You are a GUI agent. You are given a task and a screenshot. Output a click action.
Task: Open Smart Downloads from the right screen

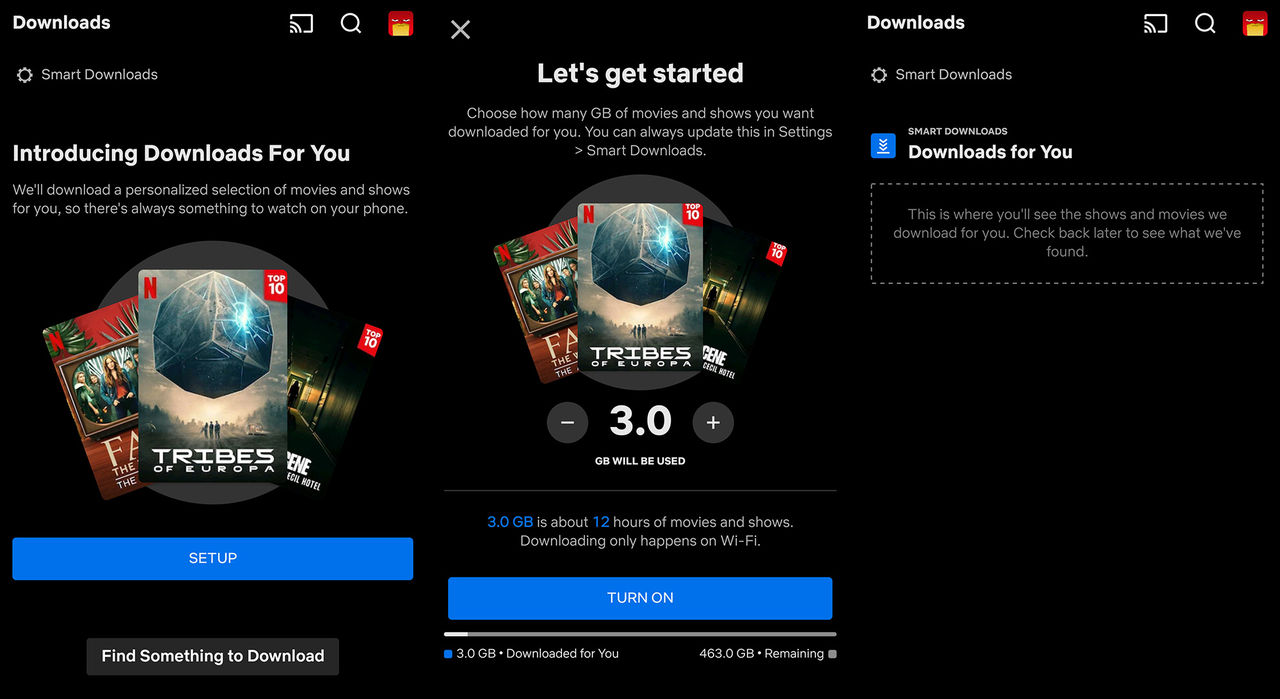[952, 74]
